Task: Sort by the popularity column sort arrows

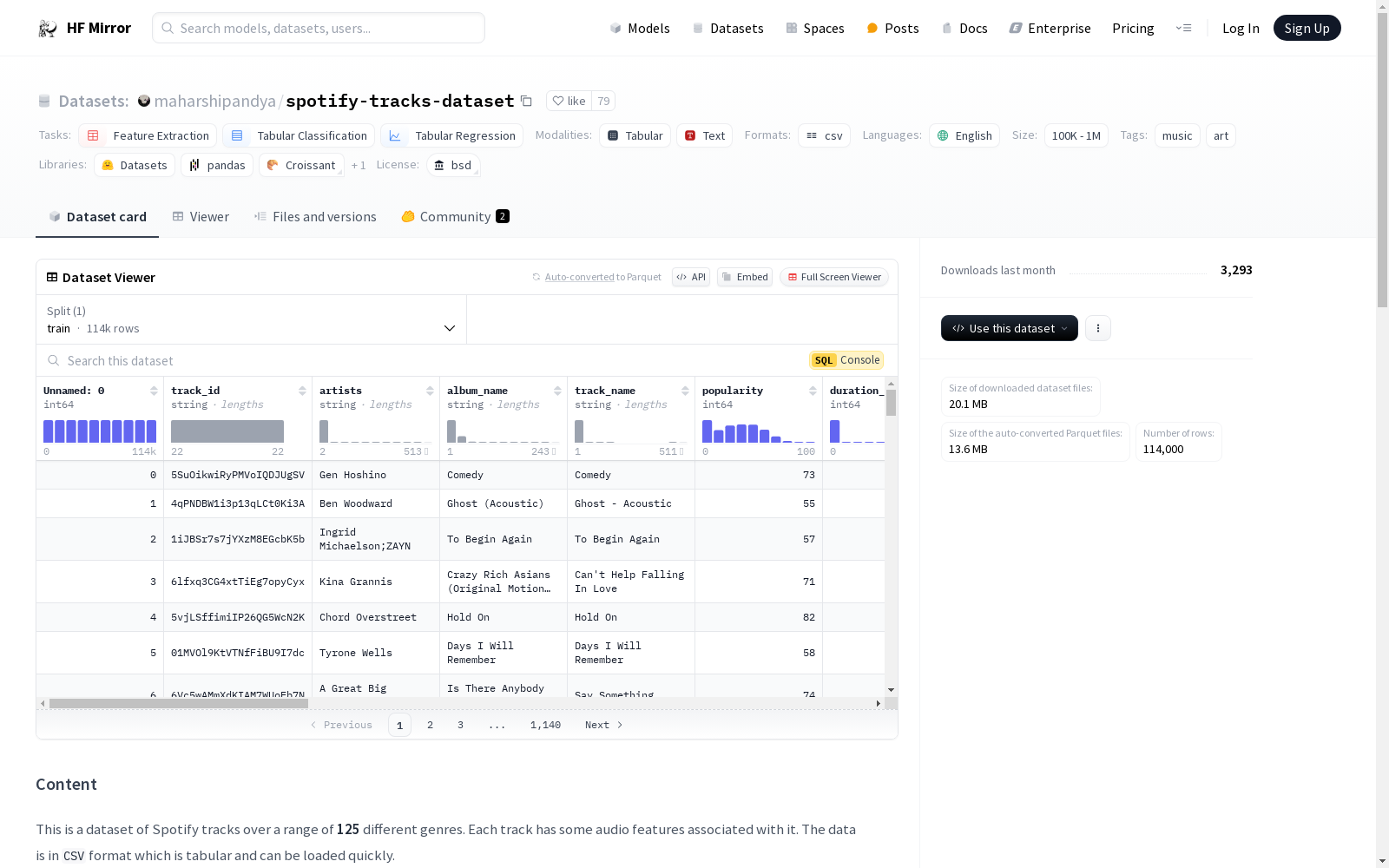Action: (813, 391)
